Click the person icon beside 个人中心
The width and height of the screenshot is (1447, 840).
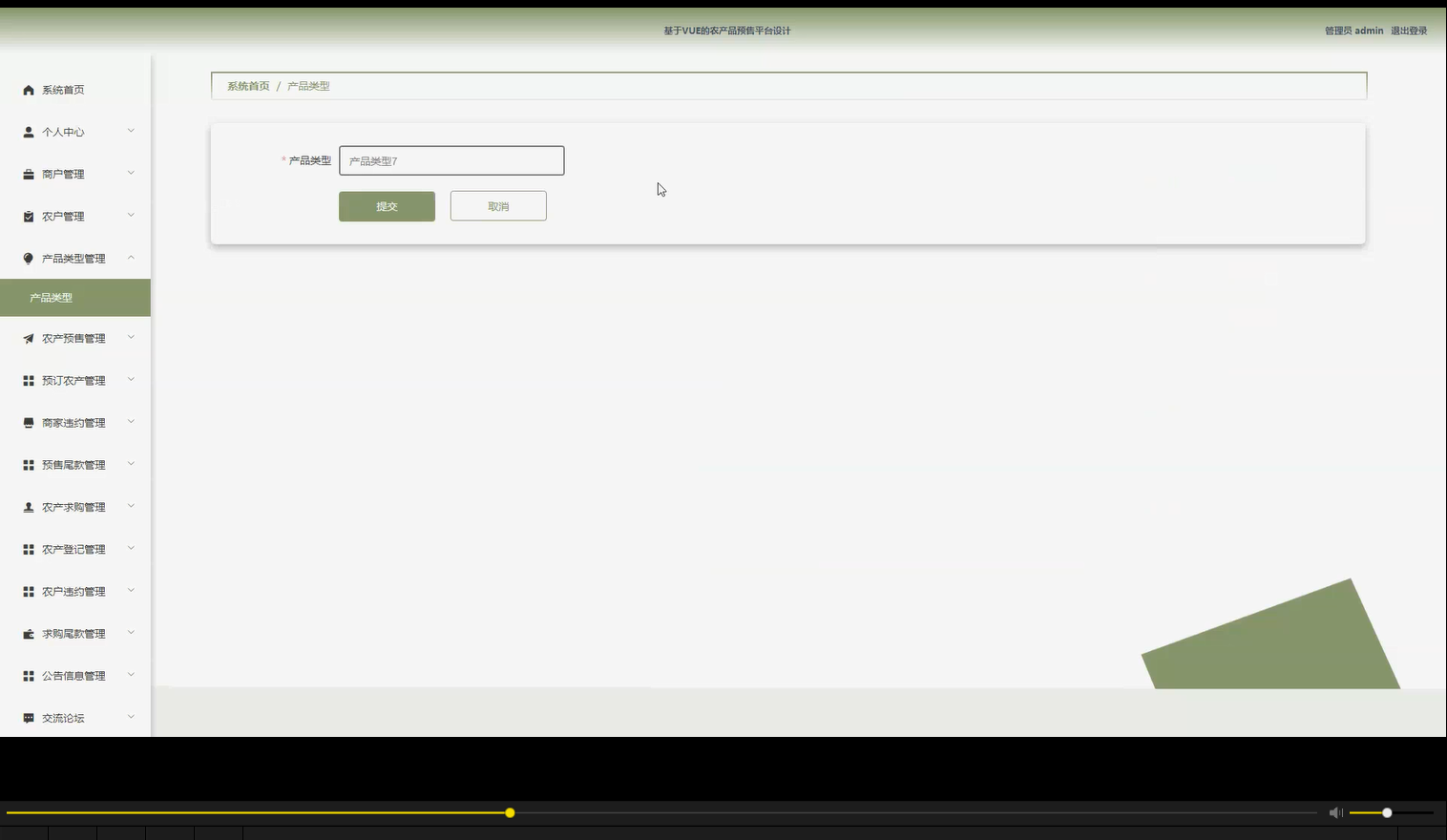coord(29,132)
